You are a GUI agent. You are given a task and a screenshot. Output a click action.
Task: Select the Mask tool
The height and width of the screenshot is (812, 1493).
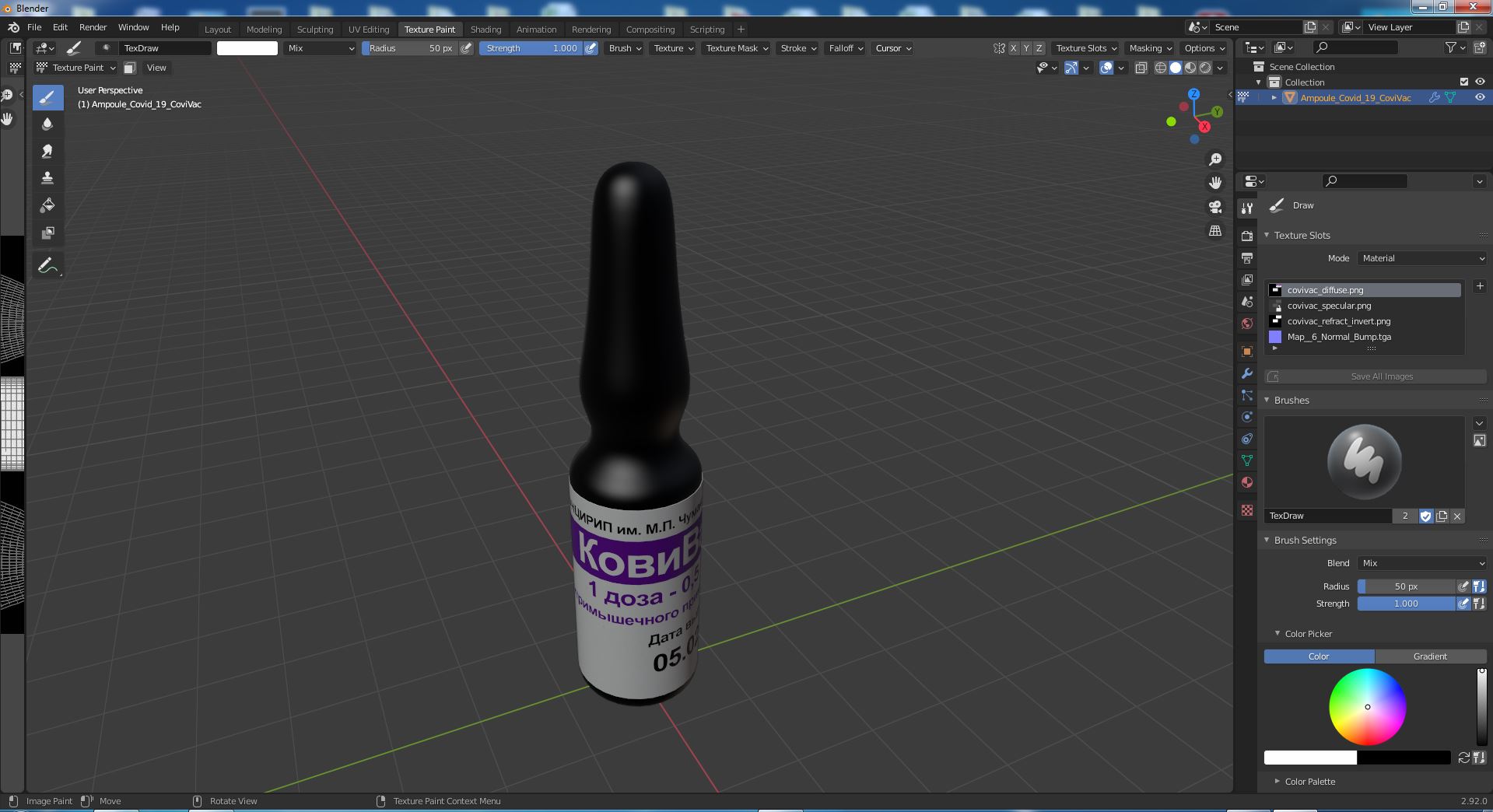47,233
